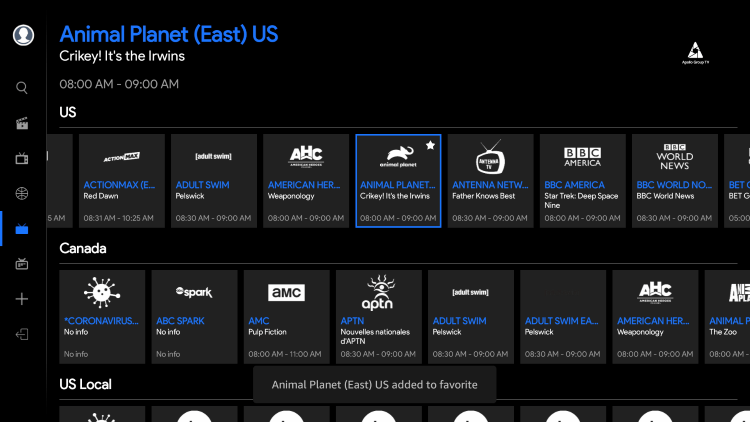Select ABC Spark channel in Canada

pyautogui.click(x=194, y=316)
